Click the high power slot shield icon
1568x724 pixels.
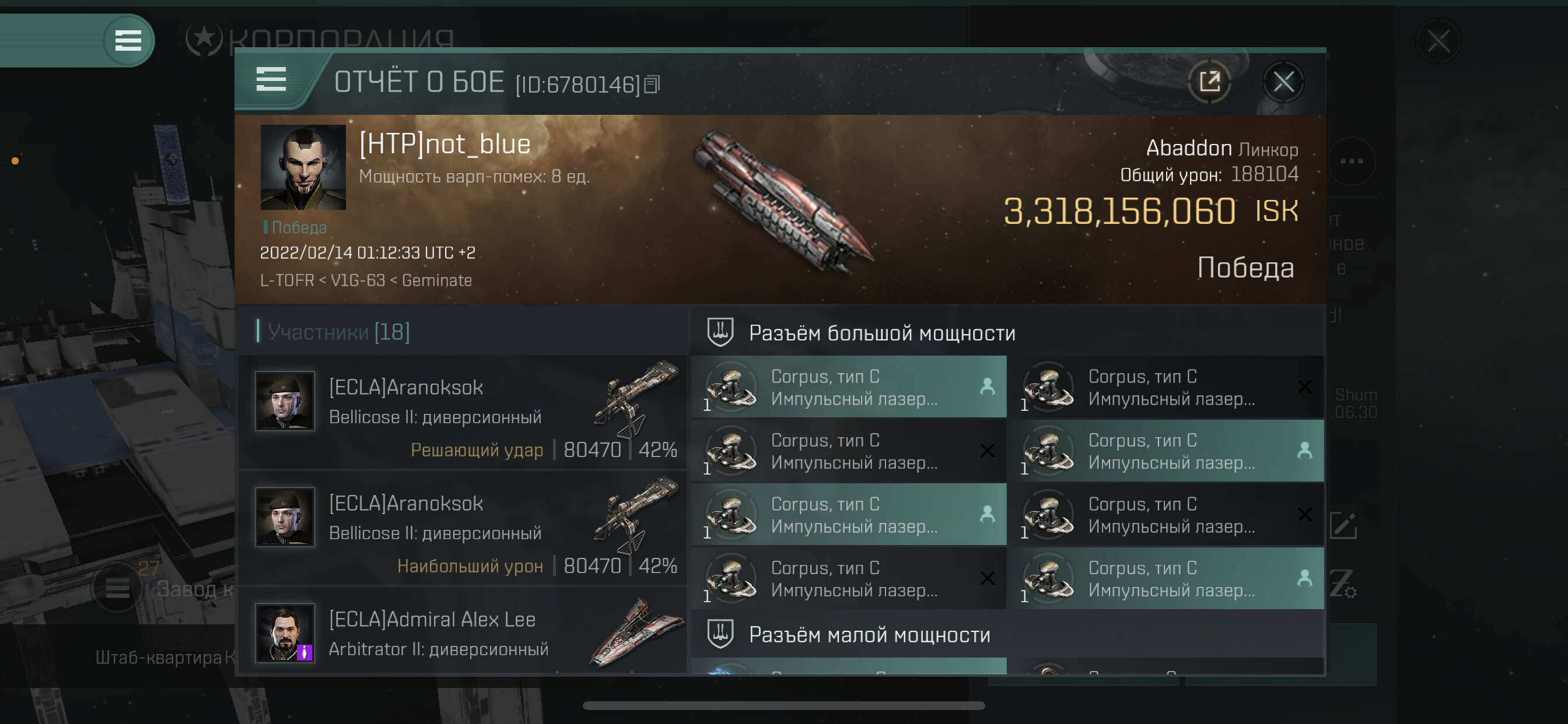pyautogui.click(x=720, y=332)
